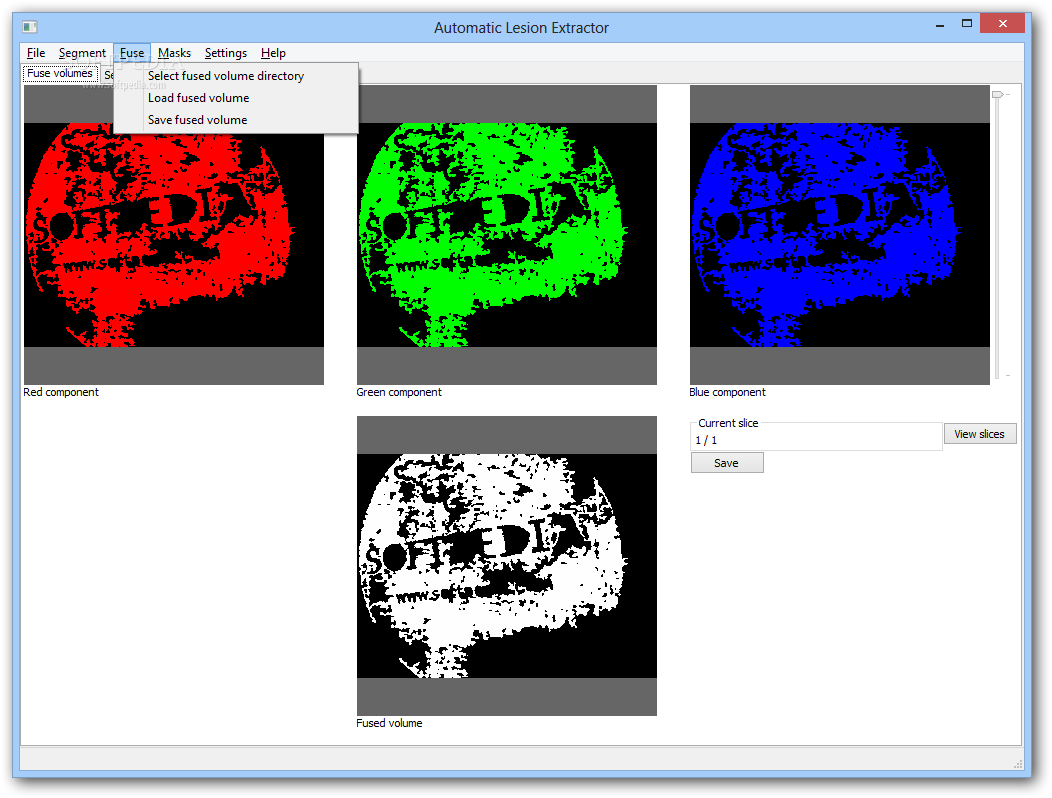Click the window resize grip
The image size is (1052, 798).
coord(1018,764)
